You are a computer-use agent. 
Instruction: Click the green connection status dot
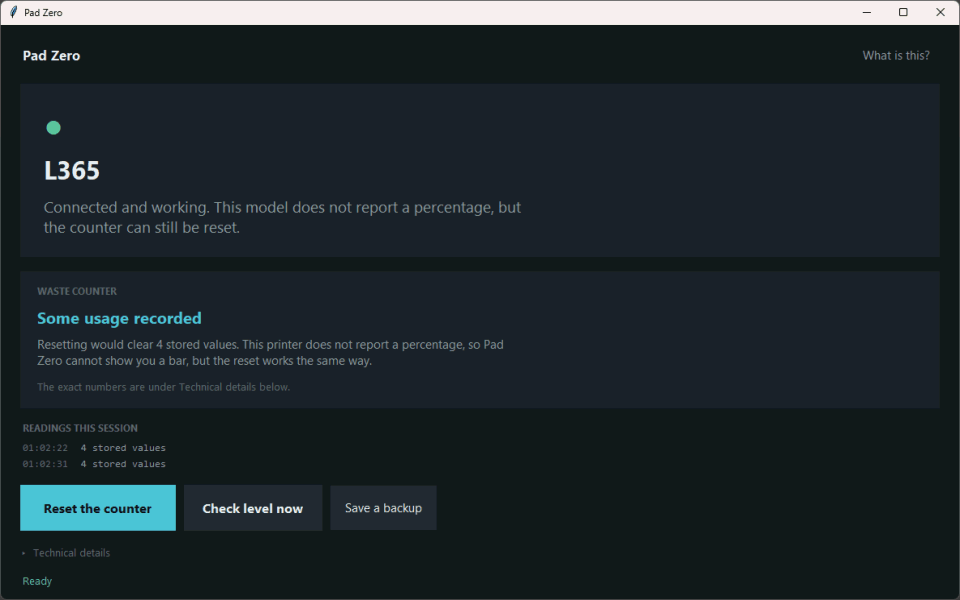pos(53,128)
